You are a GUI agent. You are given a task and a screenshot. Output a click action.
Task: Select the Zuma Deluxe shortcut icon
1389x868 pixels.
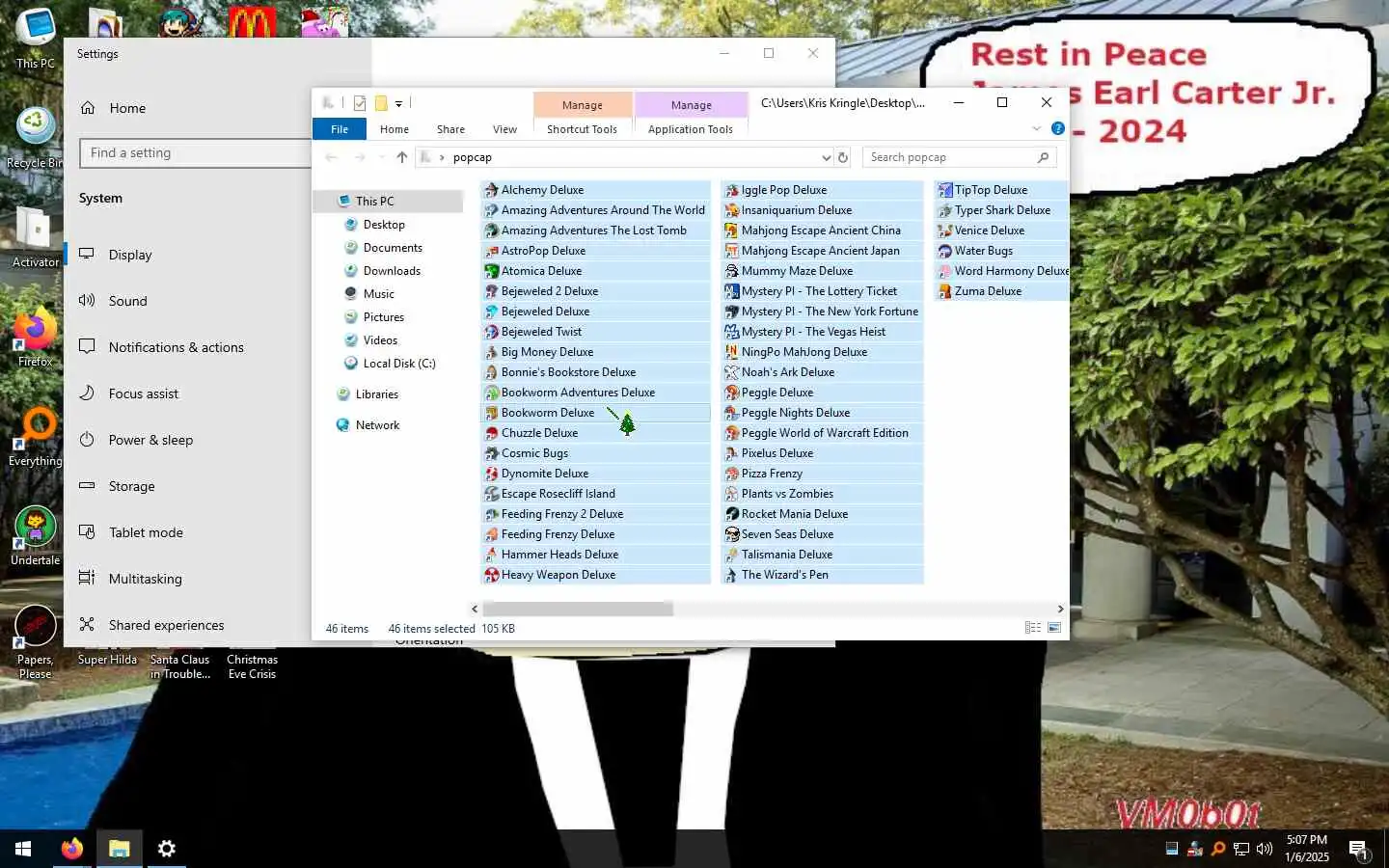[x=945, y=291]
